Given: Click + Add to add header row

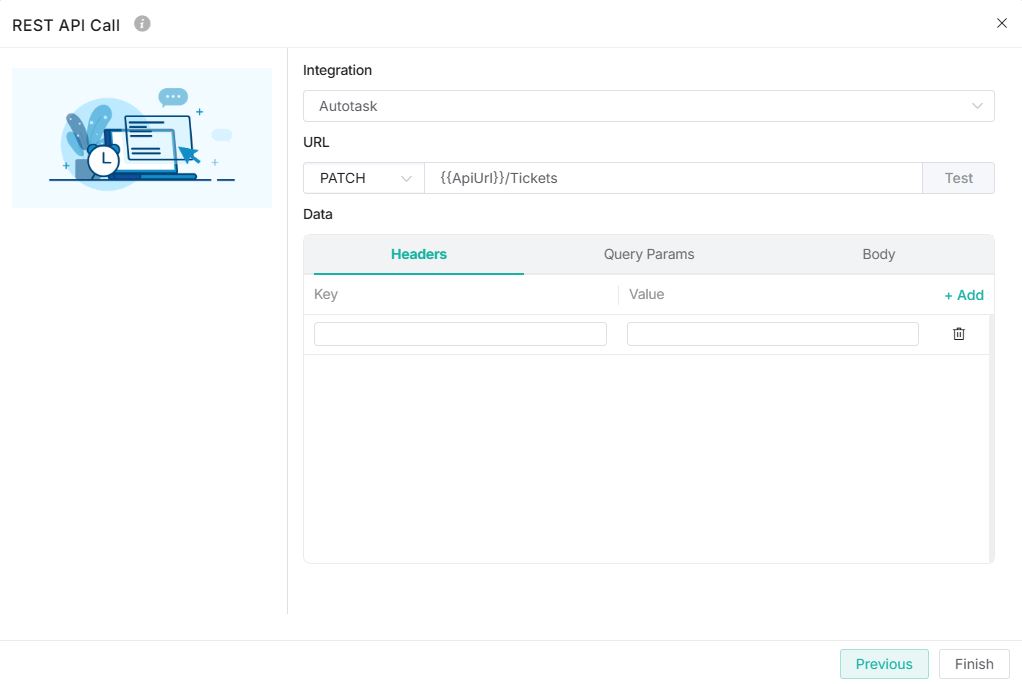Looking at the screenshot, I should (963, 295).
